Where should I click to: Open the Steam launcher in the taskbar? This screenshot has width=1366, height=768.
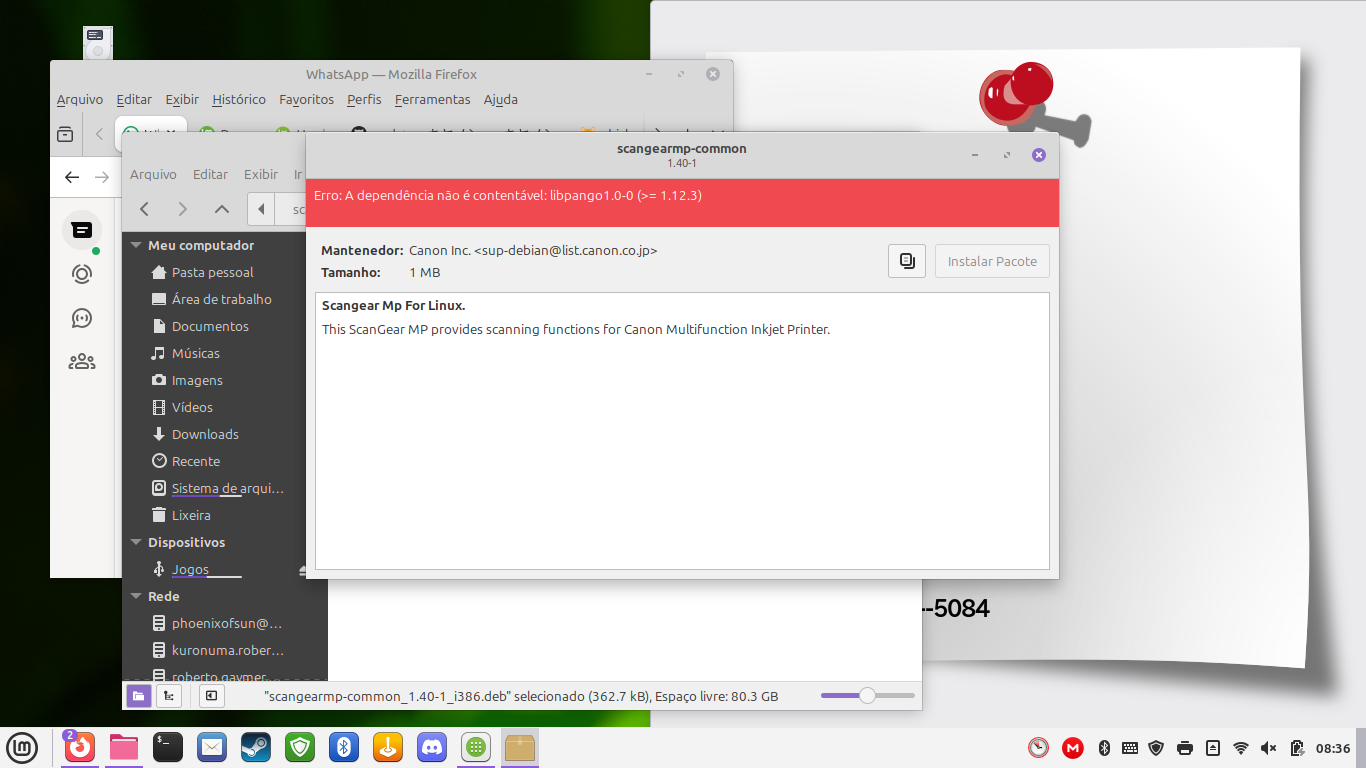coord(254,746)
